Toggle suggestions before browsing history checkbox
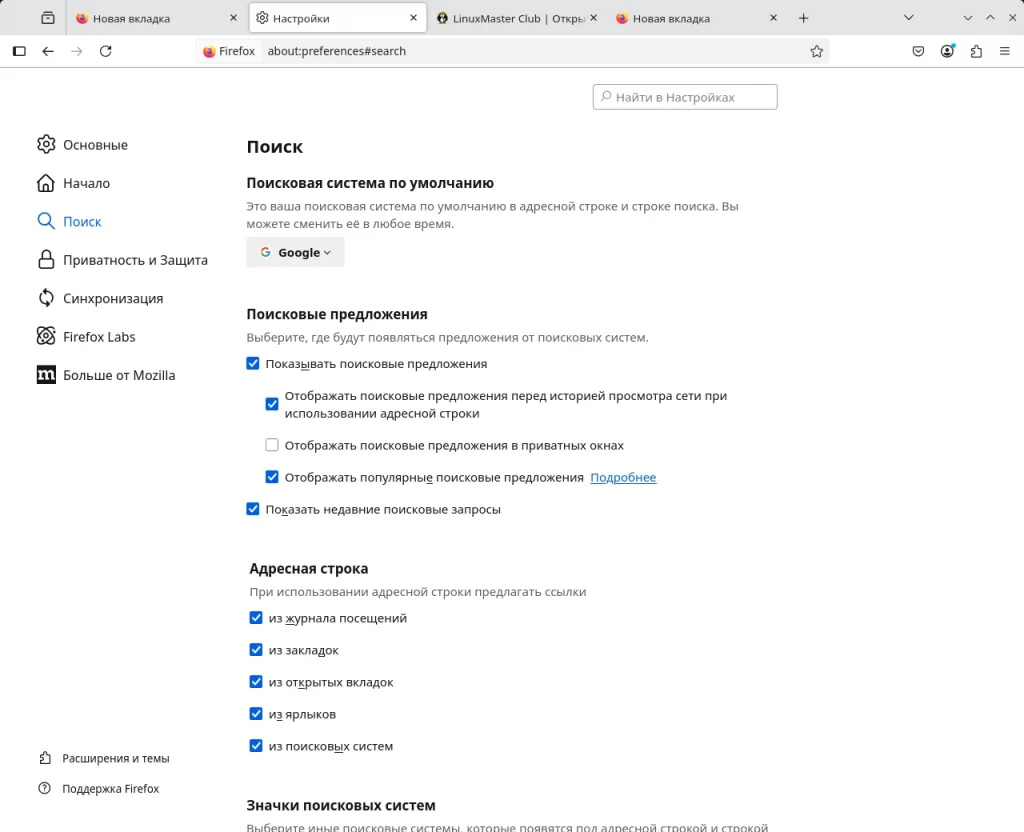The width and height of the screenshot is (1024, 832). pyautogui.click(x=272, y=404)
